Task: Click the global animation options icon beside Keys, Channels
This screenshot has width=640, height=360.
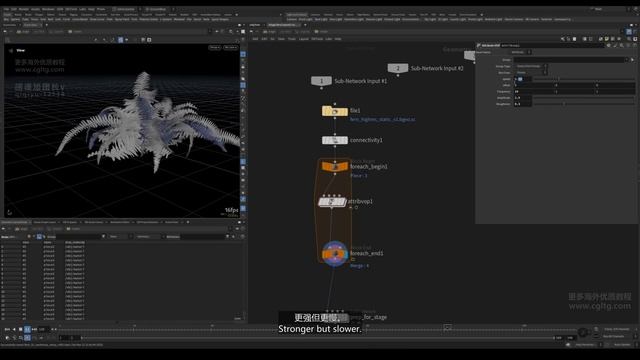Action: 596,329
